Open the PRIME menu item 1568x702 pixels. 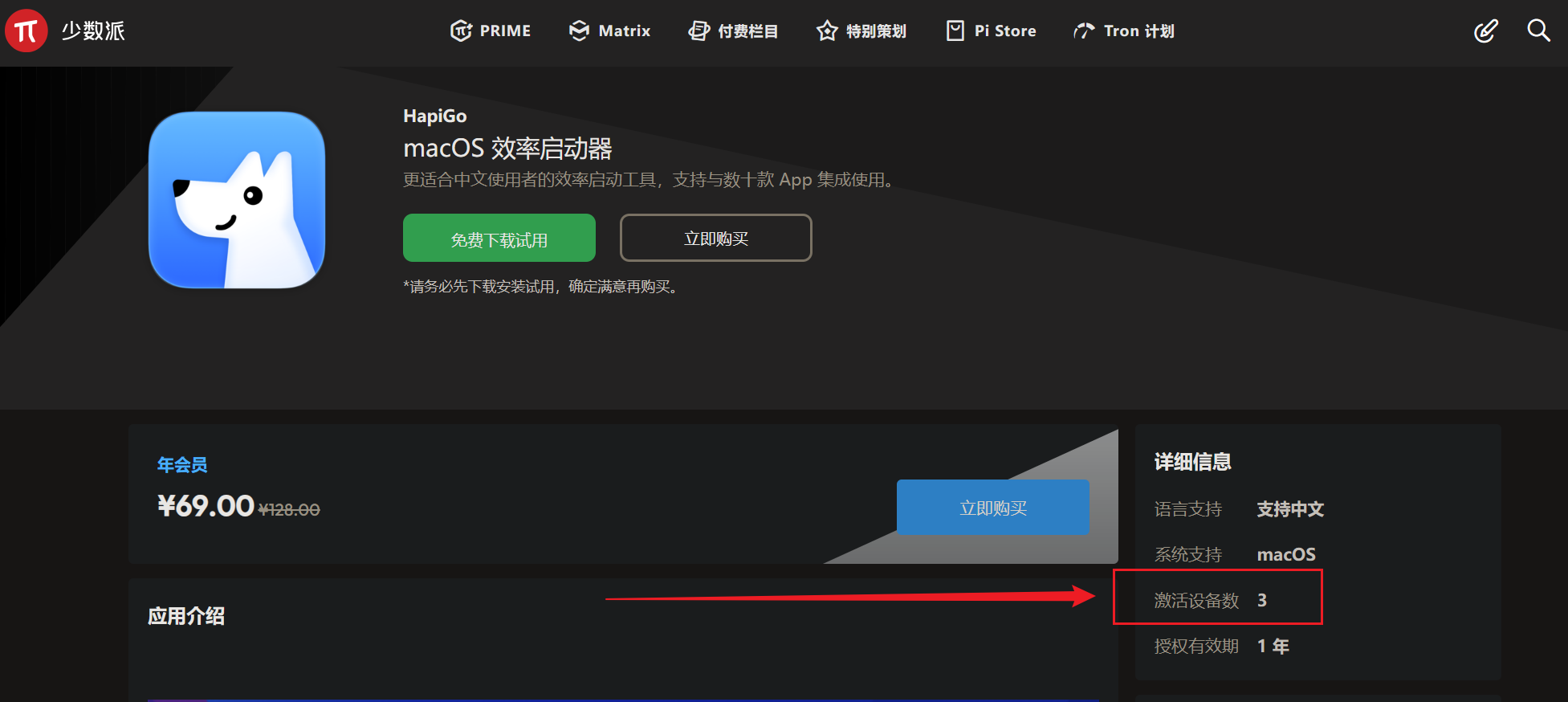tap(491, 31)
